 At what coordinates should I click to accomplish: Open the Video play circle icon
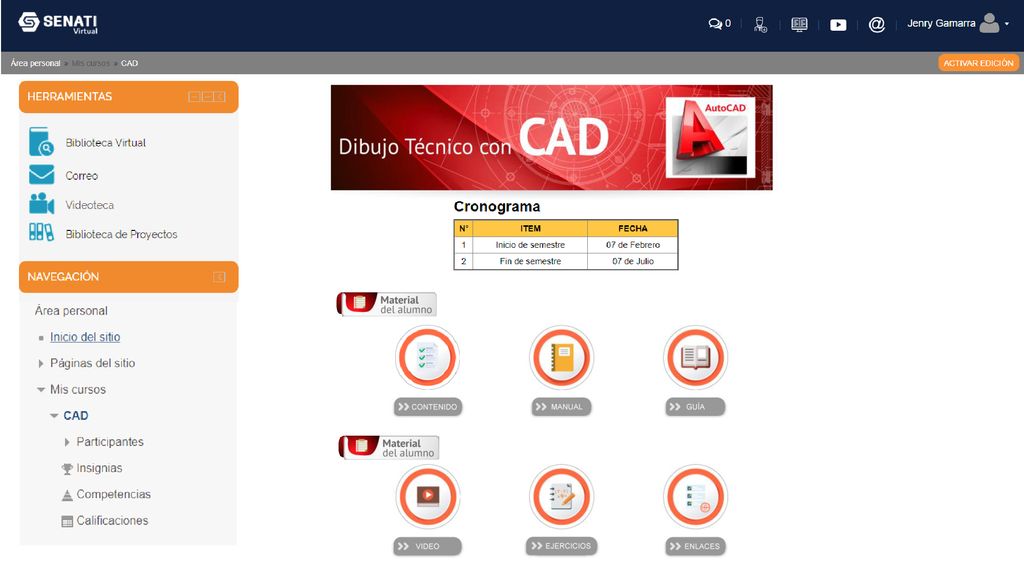pyautogui.click(x=428, y=496)
